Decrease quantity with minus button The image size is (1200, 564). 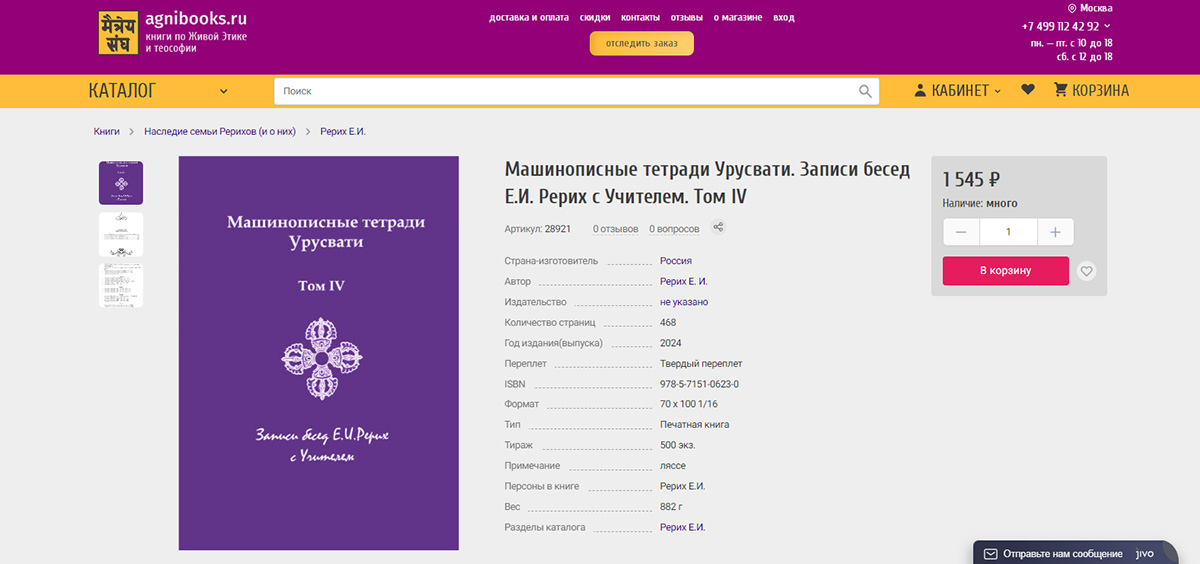click(961, 232)
